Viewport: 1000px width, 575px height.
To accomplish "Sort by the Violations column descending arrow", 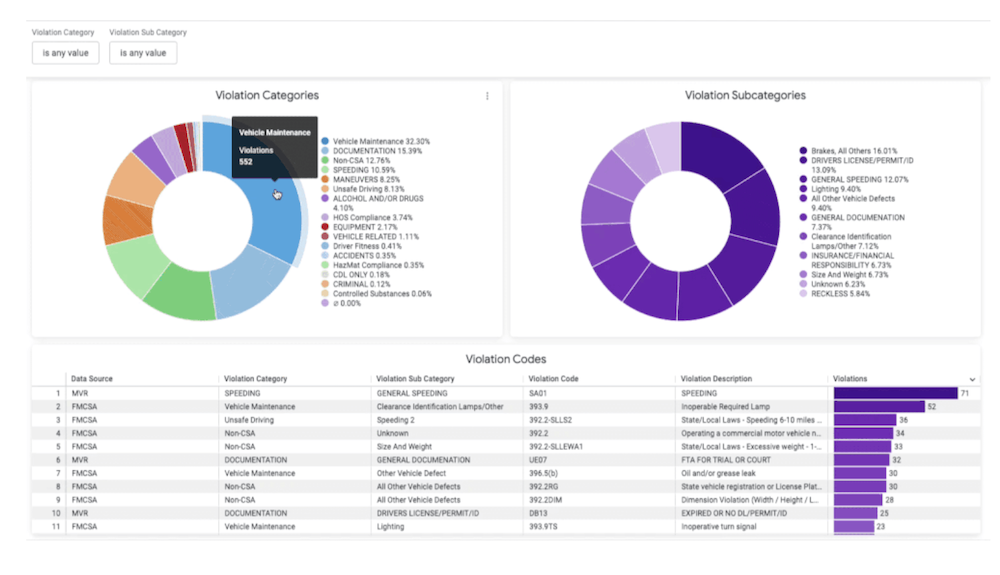I will coord(972,379).
